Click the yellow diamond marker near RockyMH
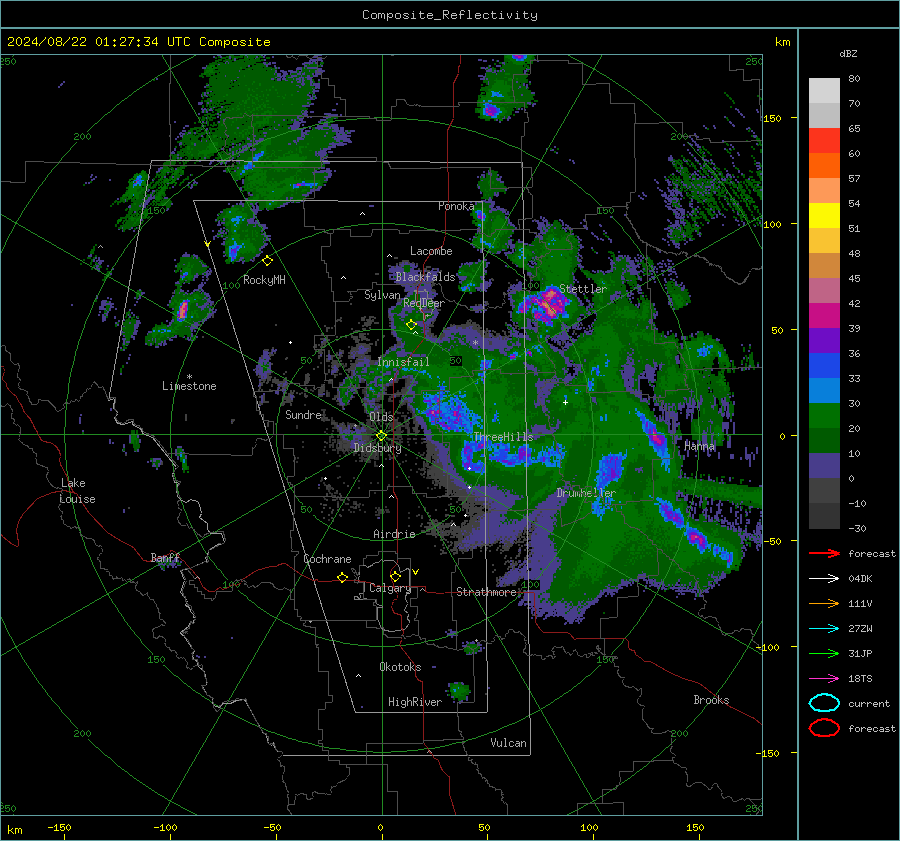The height and width of the screenshot is (841, 900). click(267, 261)
